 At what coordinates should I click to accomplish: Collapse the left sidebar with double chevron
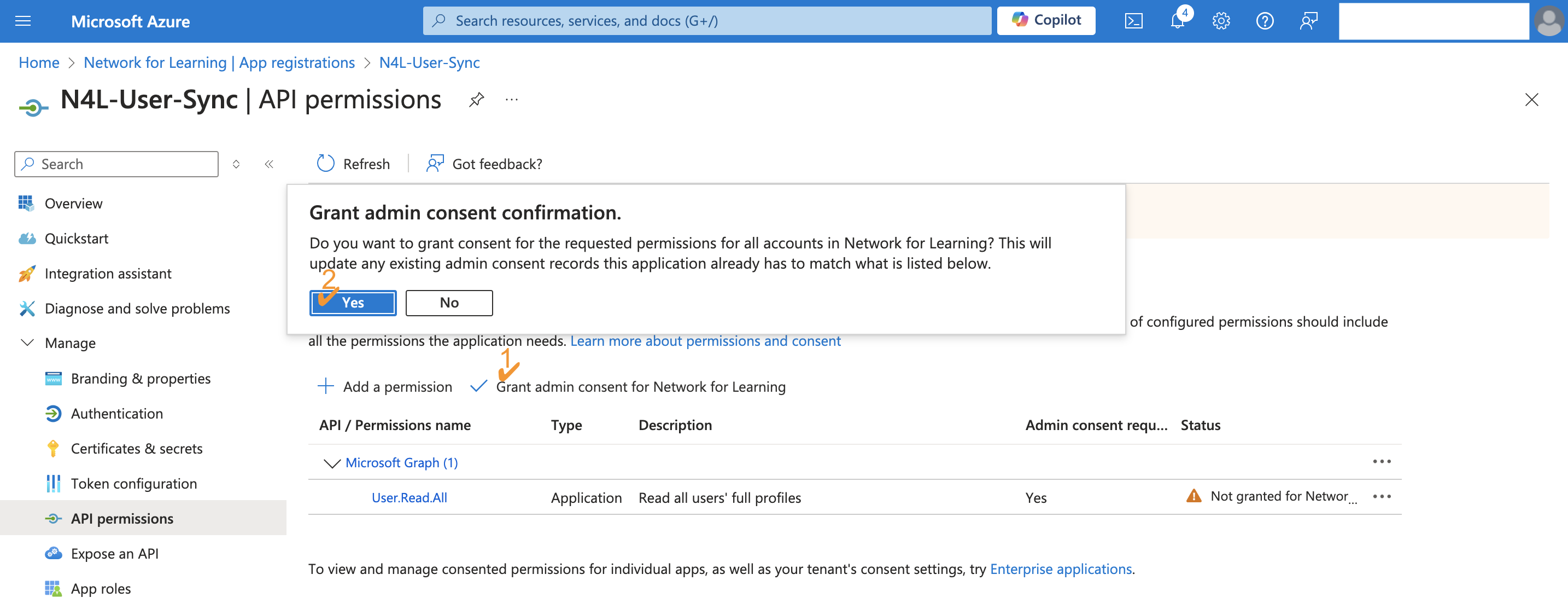click(x=269, y=164)
